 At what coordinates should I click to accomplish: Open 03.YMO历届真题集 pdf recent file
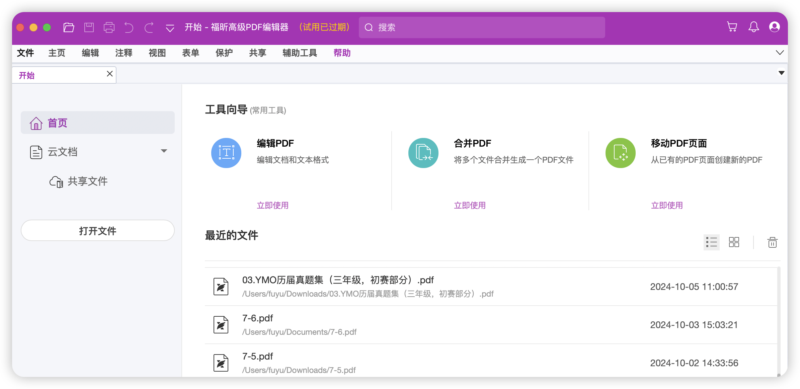pos(492,286)
